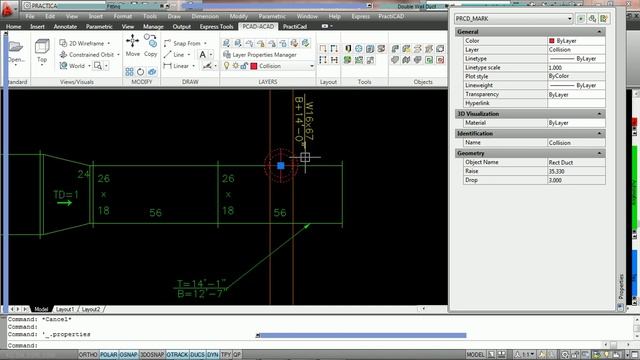Image resolution: width=640 pixels, height=360 pixels.
Task: Edit the Drop value 3.000
Action: [x=576, y=180]
